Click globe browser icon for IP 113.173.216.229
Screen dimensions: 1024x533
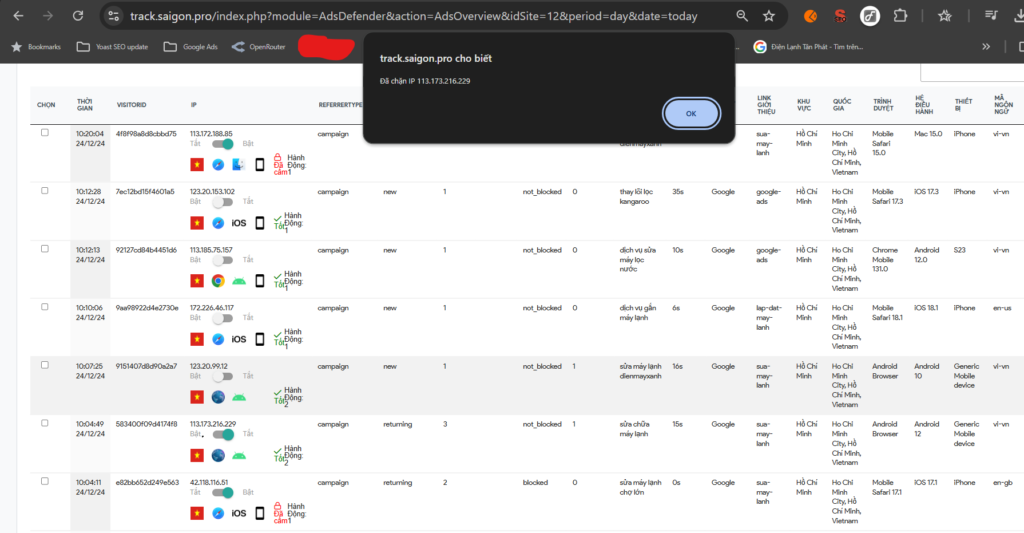point(218,455)
